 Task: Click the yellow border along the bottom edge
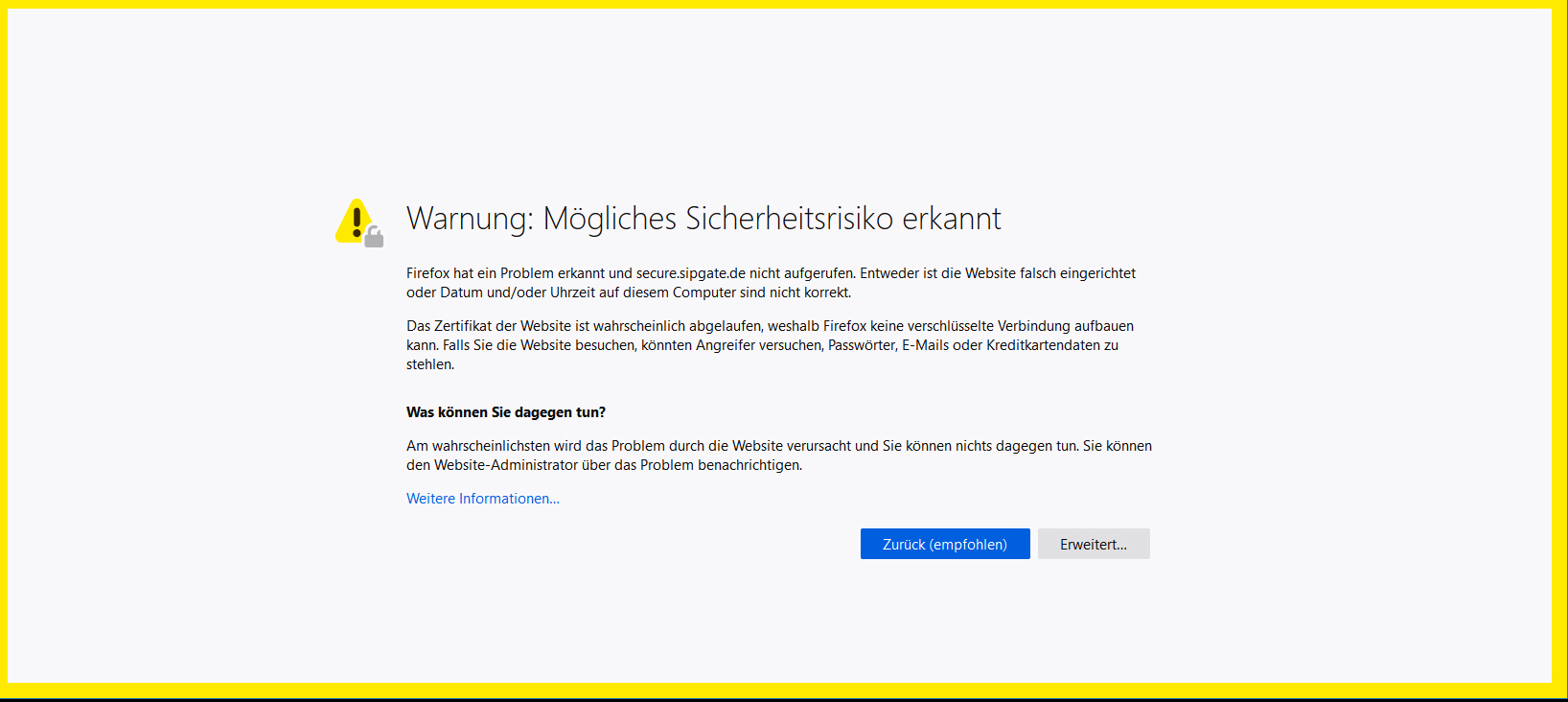click(x=784, y=690)
